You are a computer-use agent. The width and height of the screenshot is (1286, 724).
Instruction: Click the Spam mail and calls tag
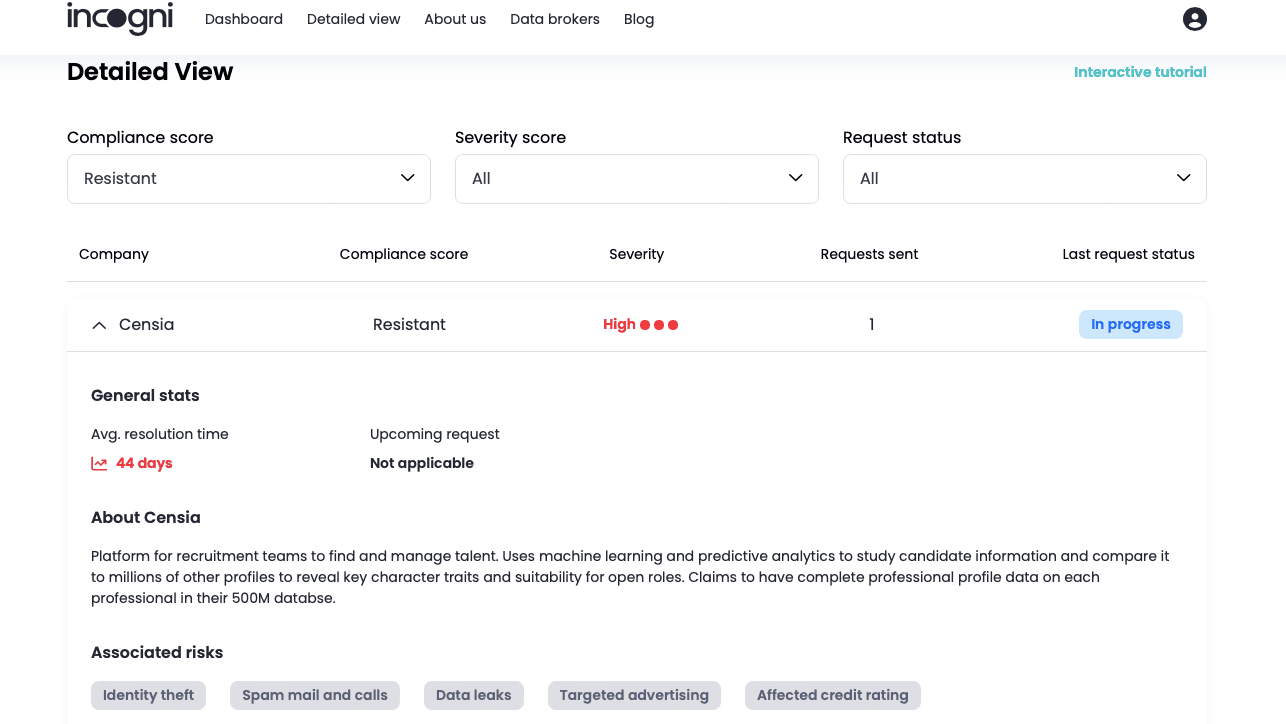pyautogui.click(x=315, y=695)
